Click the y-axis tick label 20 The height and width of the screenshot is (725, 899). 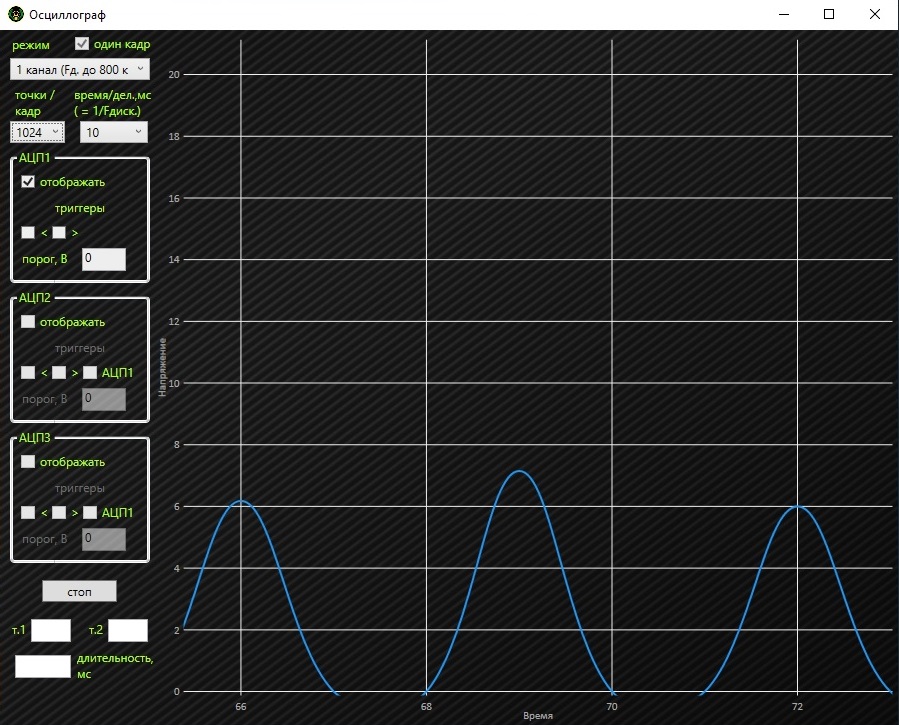174,75
